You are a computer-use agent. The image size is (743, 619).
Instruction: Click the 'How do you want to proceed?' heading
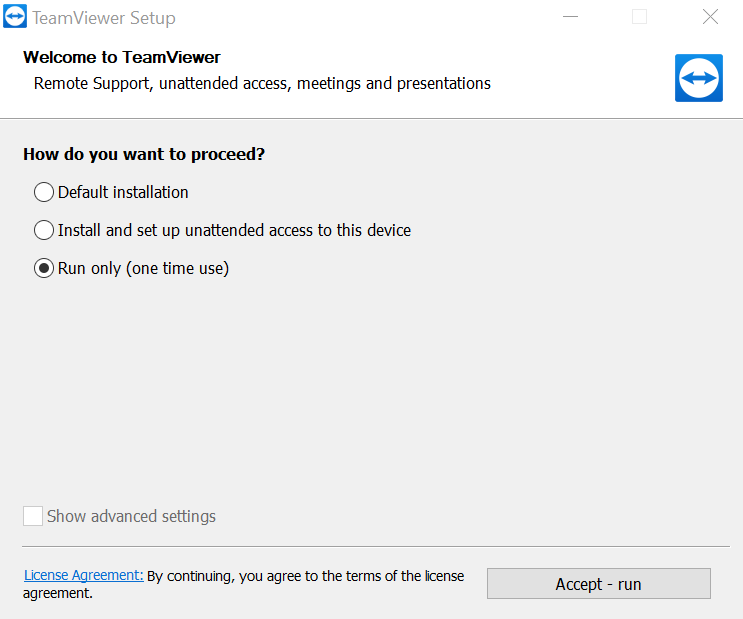pyautogui.click(x=144, y=154)
